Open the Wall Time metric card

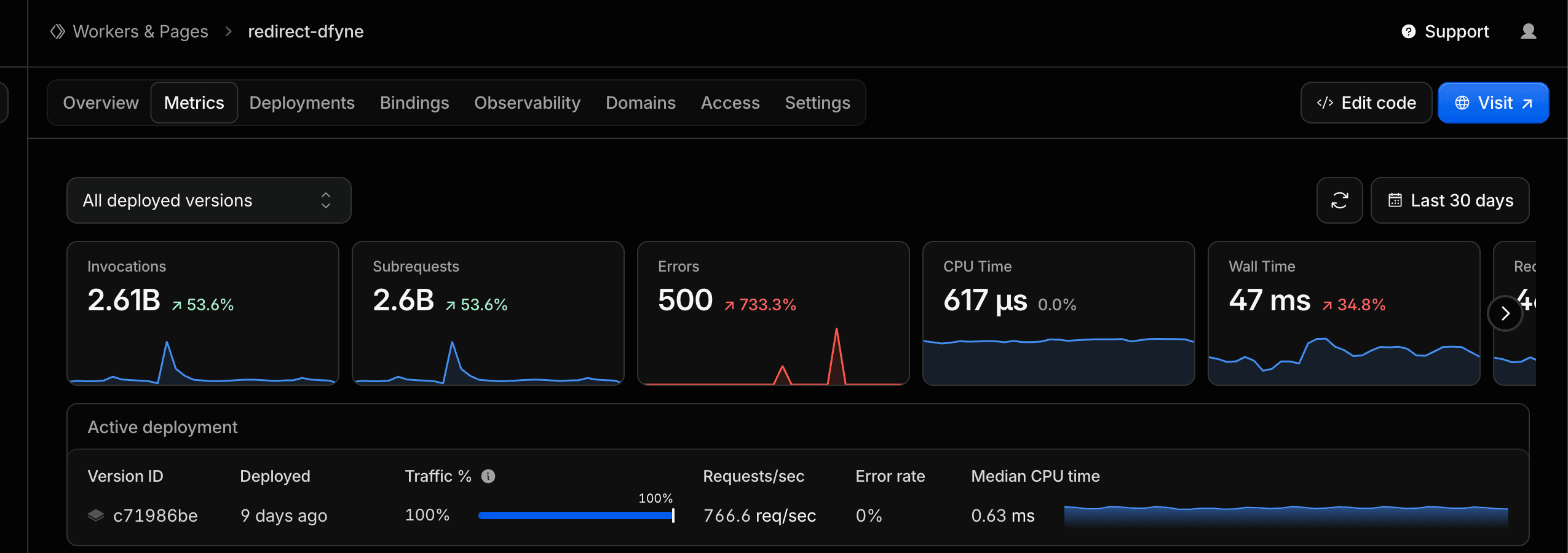[1344, 313]
